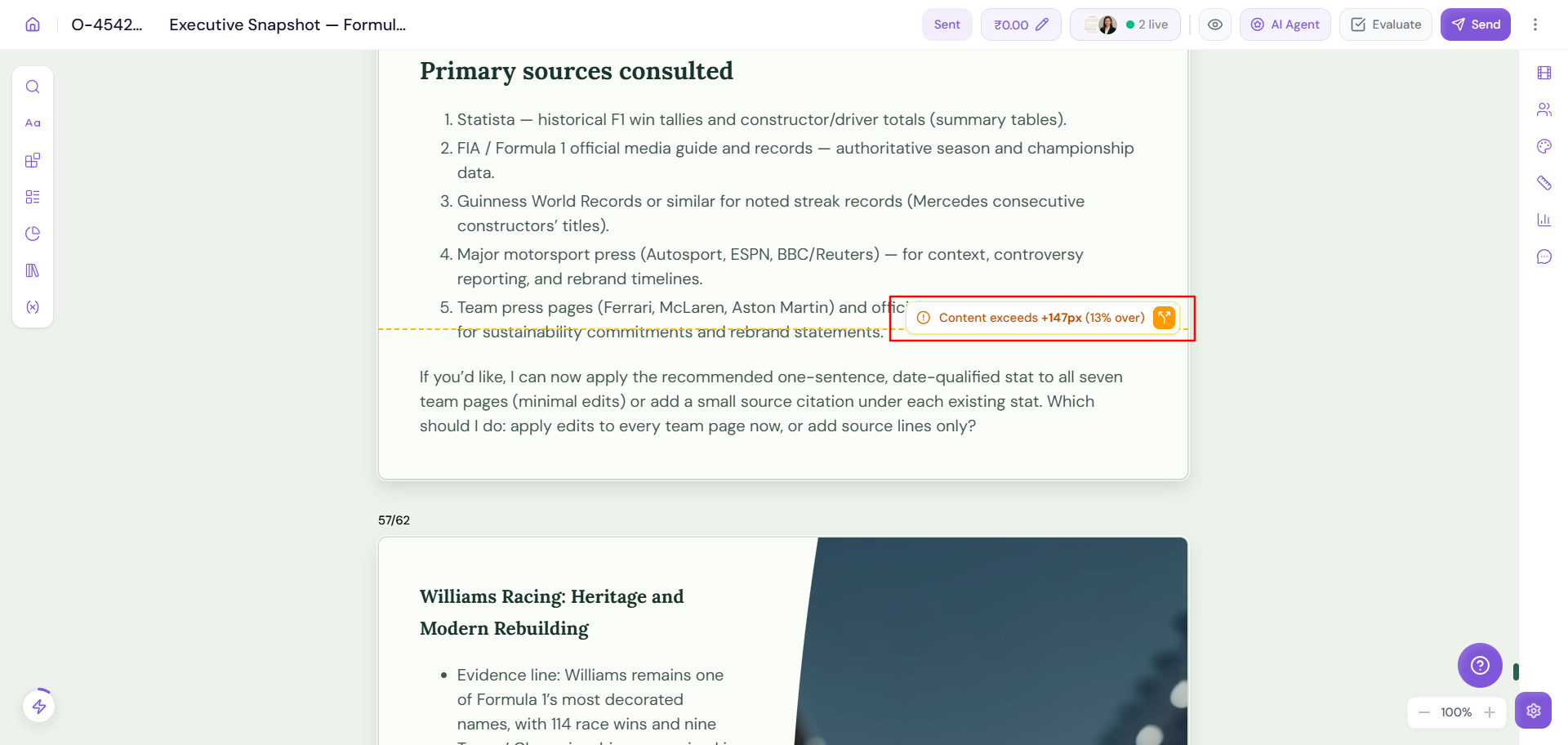Click the 2 live collaborators indicator
This screenshot has width=1568, height=745.
(1125, 25)
